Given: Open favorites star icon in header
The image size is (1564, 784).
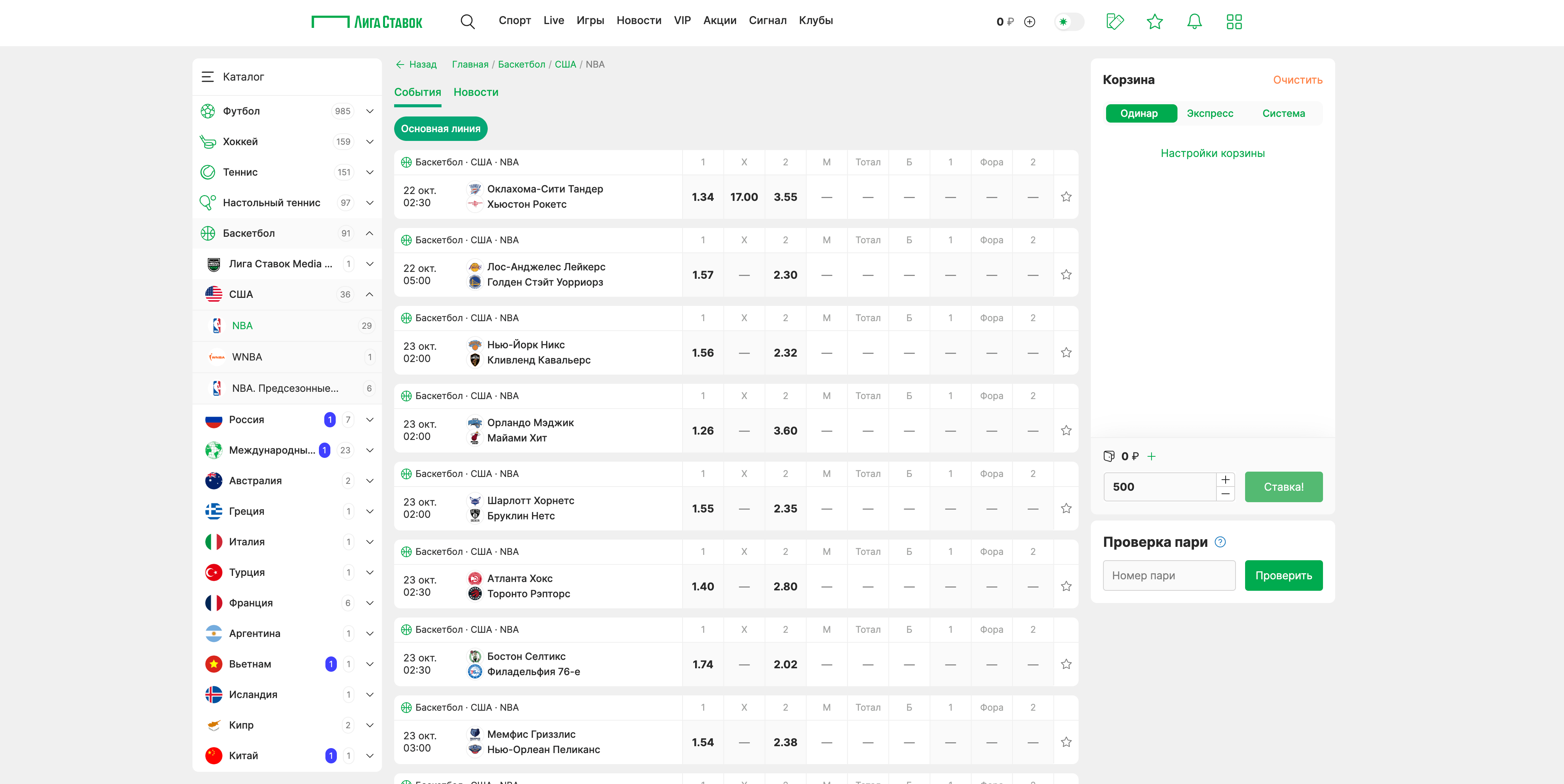Looking at the screenshot, I should [x=1154, y=22].
